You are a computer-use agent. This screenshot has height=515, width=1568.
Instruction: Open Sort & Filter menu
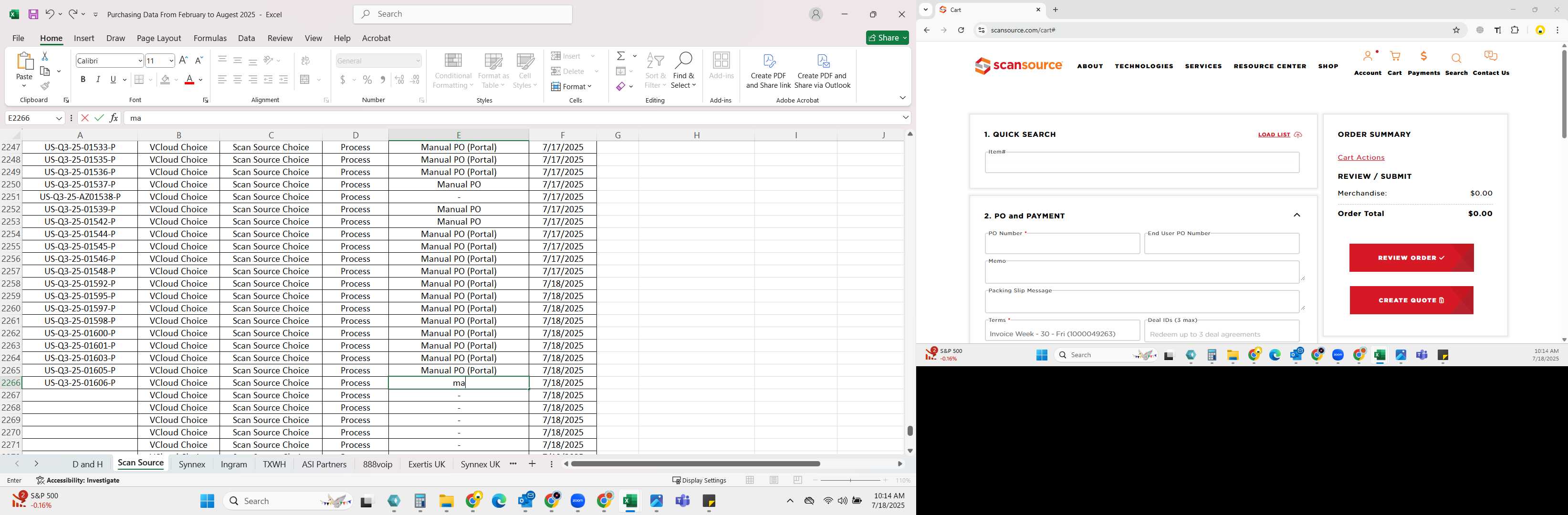(x=655, y=71)
